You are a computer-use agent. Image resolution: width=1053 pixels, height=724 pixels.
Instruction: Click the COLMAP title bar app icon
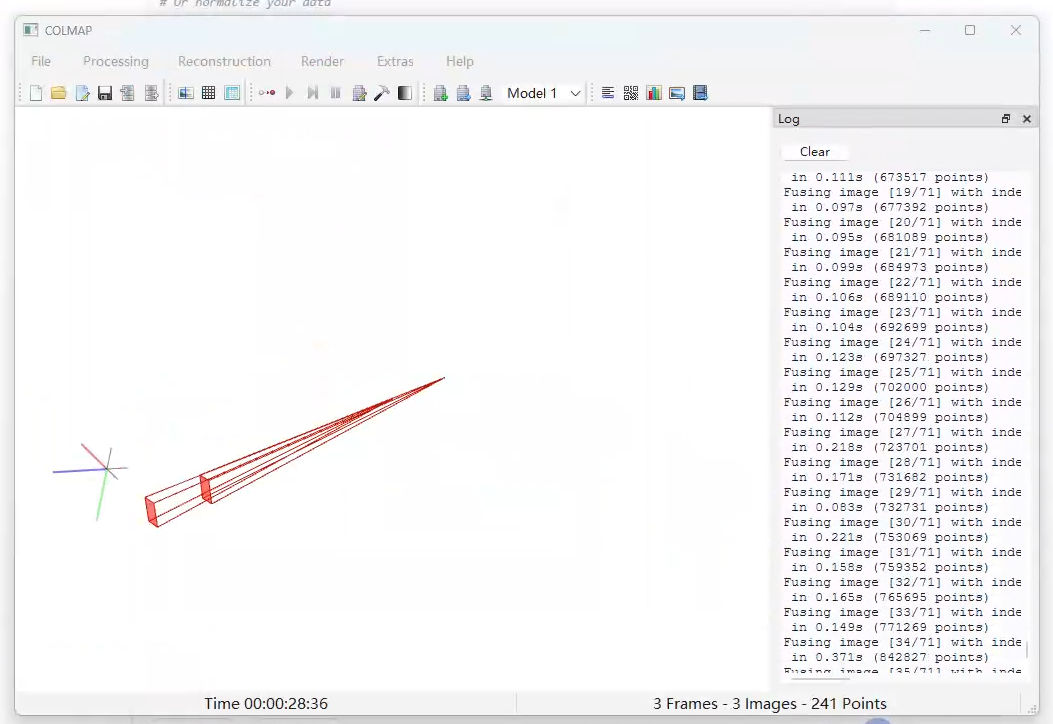point(30,30)
